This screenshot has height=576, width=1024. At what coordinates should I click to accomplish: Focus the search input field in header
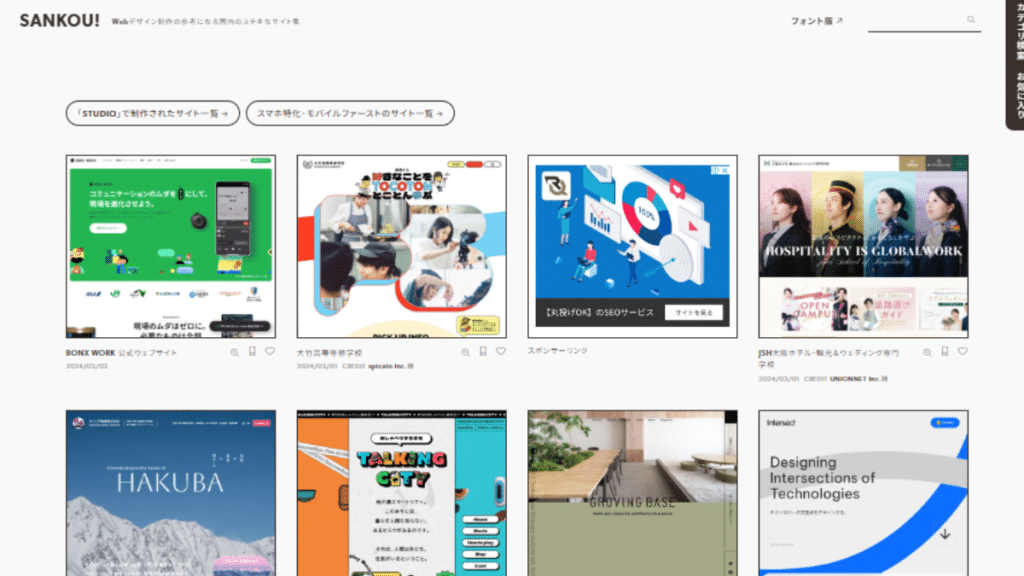pos(915,21)
